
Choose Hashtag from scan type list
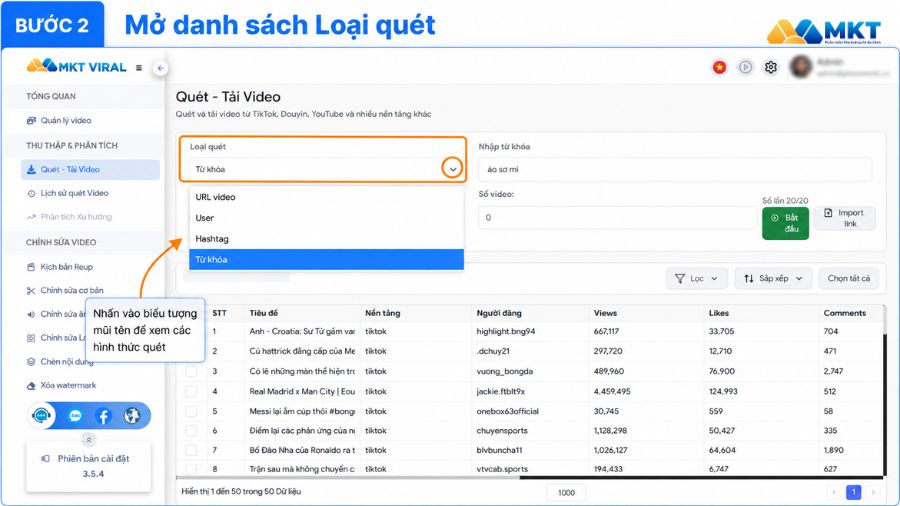pyautogui.click(x=326, y=239)
